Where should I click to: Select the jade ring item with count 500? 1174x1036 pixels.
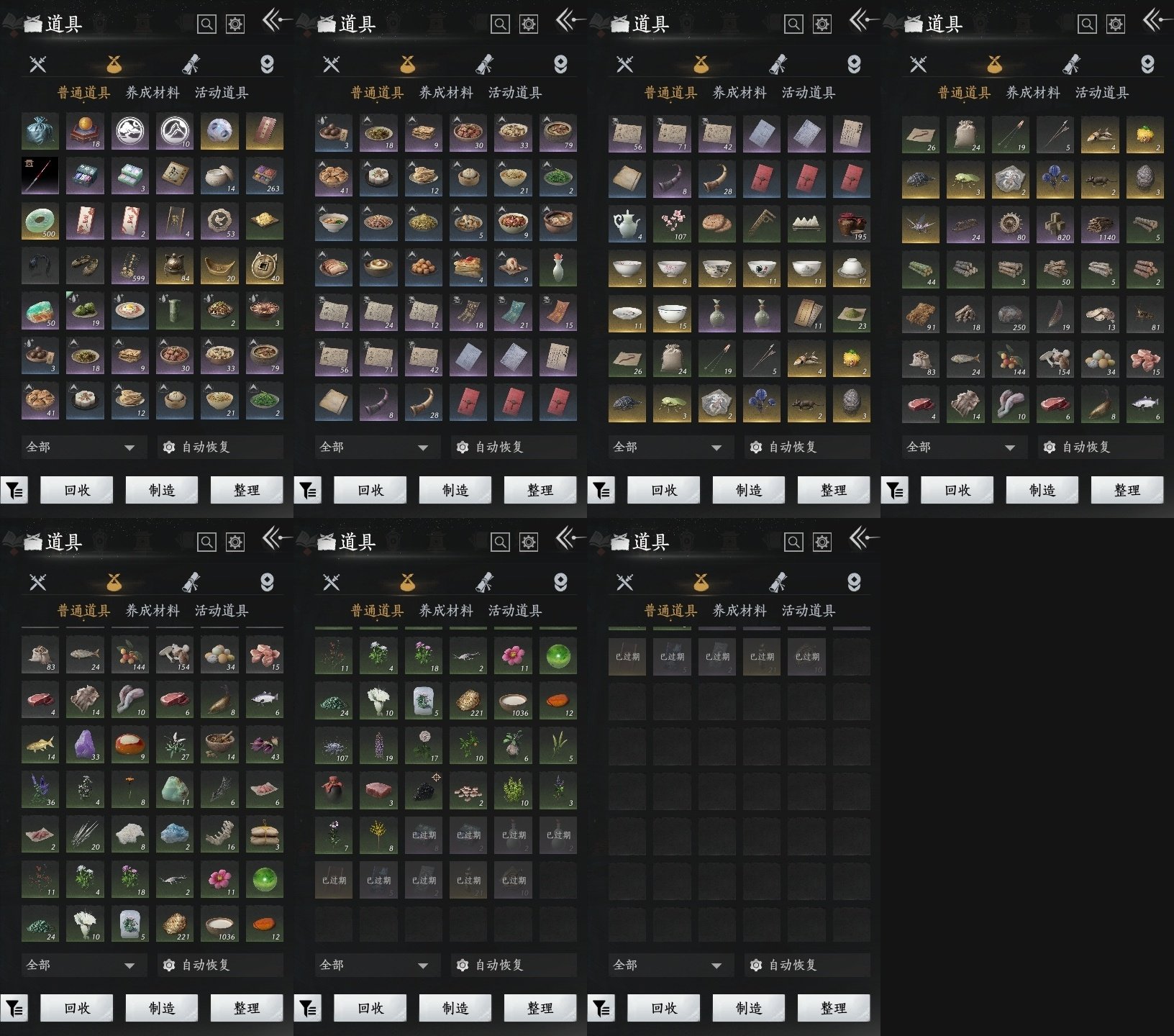(x=40, y=222)
